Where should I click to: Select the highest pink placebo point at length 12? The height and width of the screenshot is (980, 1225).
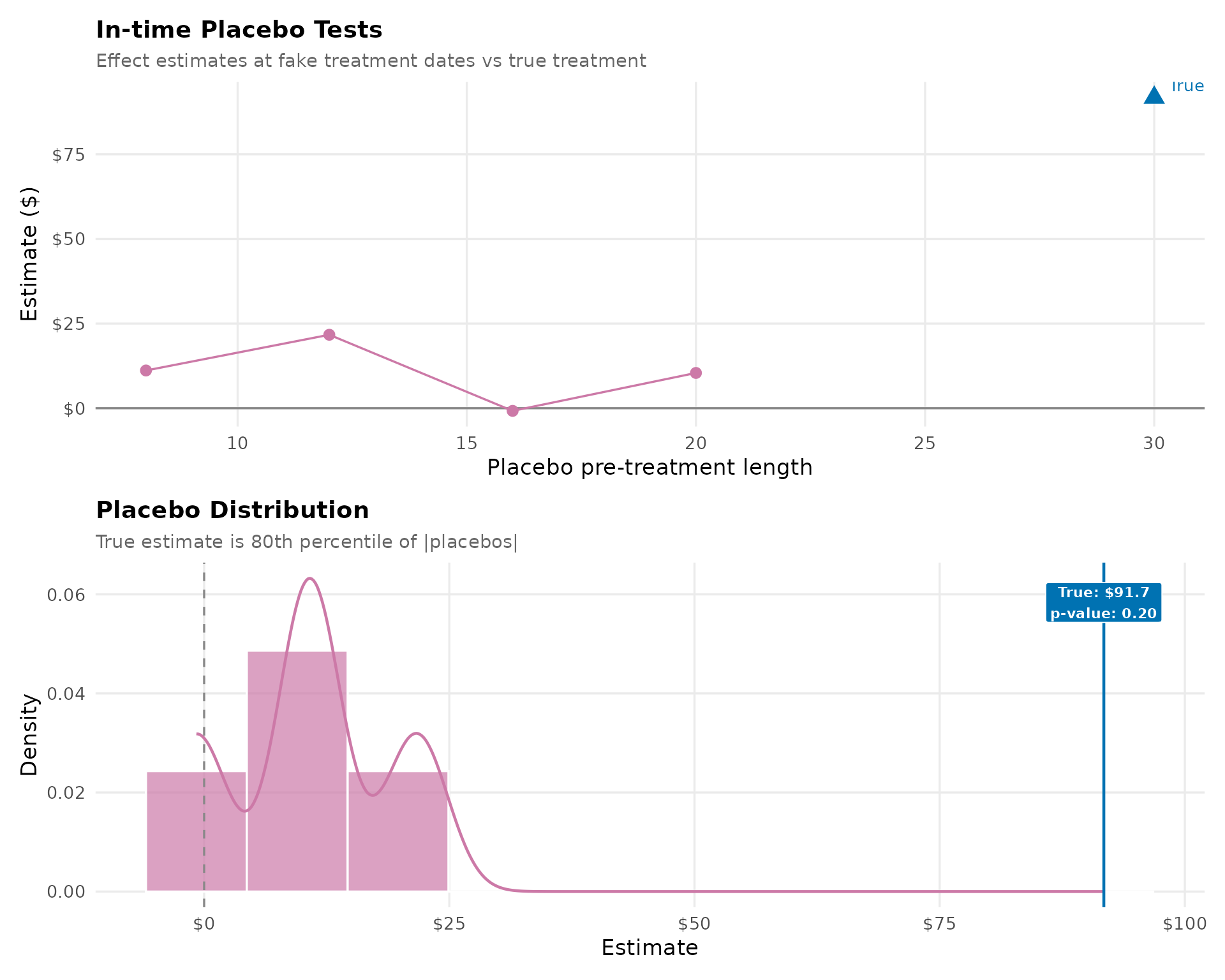click(x=329, y=335)
